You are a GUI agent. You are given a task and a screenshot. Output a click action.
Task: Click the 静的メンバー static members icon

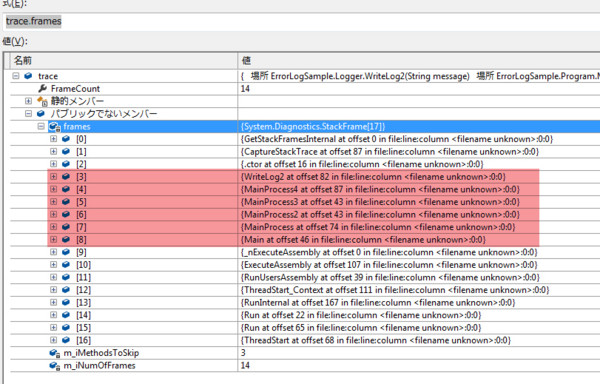tap(42, 101)
